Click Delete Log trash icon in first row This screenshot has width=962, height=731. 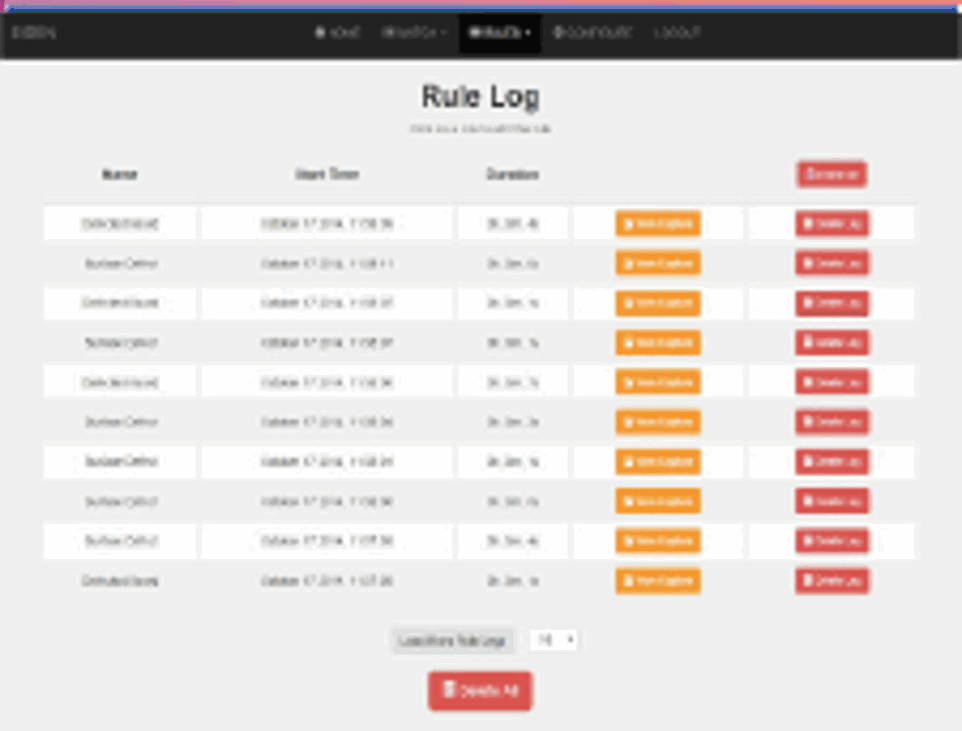tap(808, 224)
